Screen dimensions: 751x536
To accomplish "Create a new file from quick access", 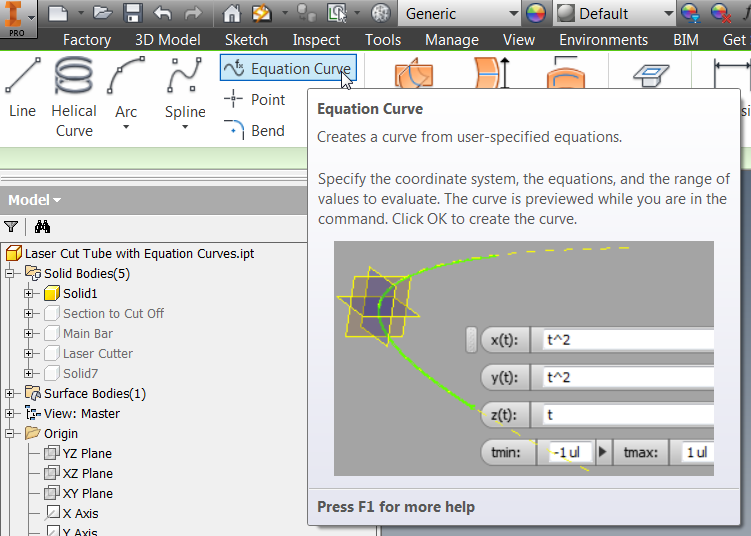I will point(58,13).
